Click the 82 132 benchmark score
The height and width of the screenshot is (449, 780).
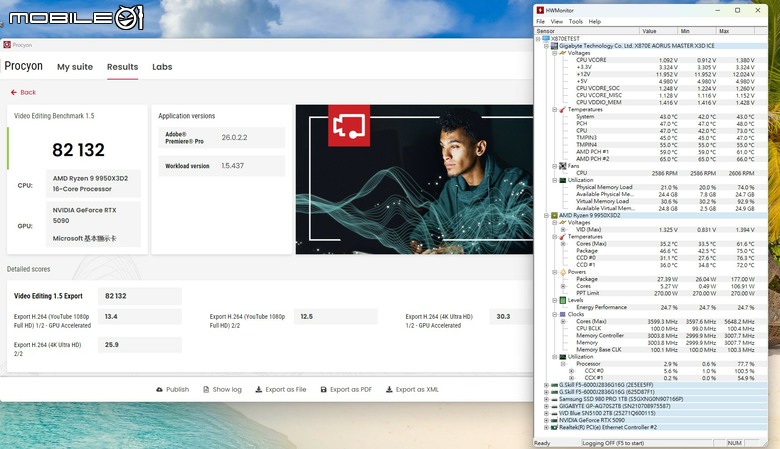[x=79, y=150]
